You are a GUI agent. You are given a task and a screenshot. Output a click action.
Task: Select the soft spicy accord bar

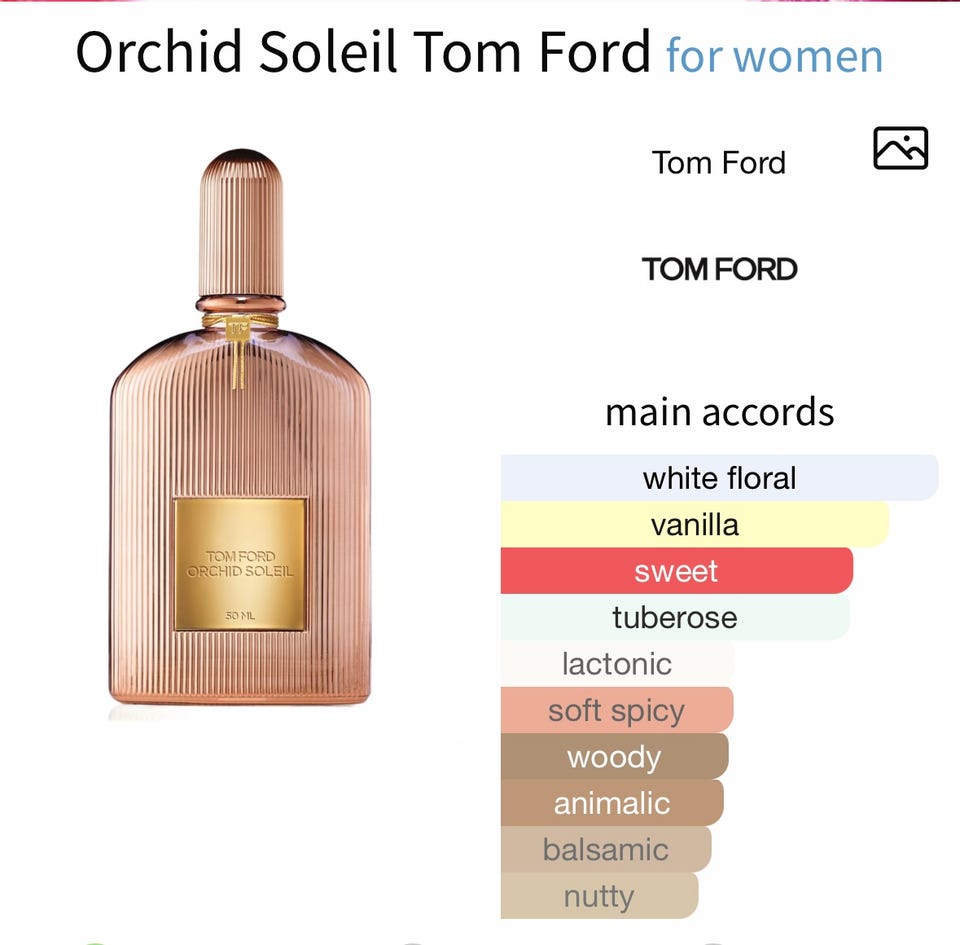click(616, 710)
